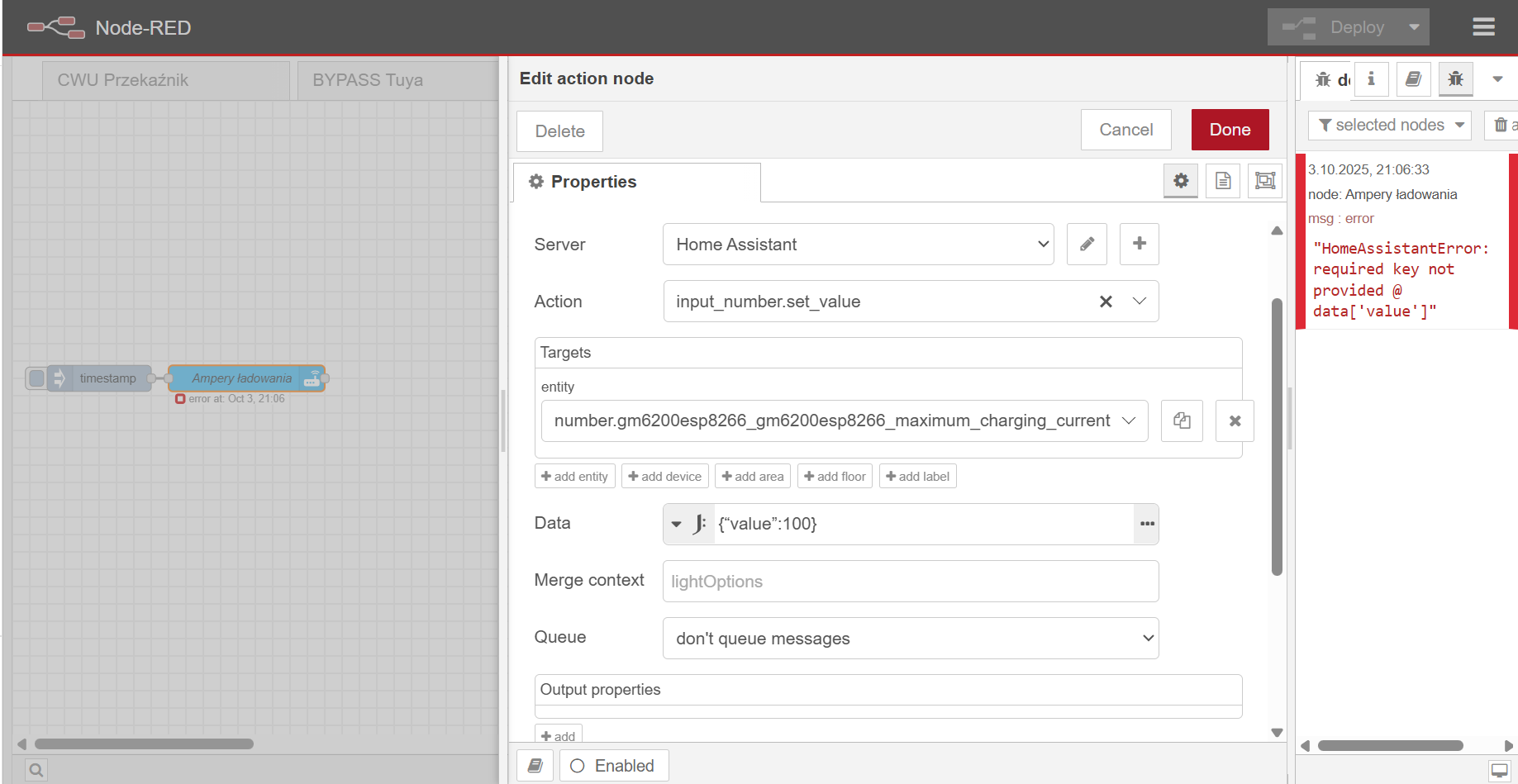Expand the Server dropdown
Image resolution: width=1518 pixels, height=784 pixels.
point(858,245)
